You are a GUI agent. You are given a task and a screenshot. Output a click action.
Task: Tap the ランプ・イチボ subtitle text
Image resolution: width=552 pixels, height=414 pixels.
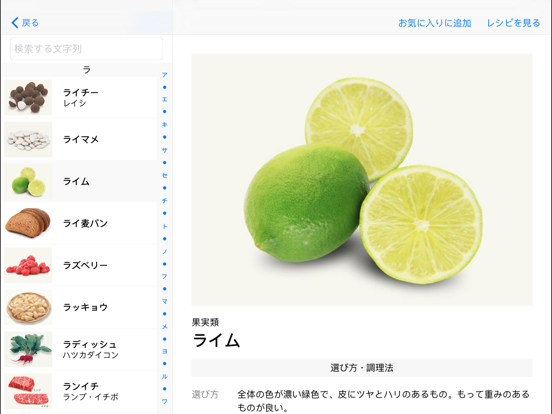pyautogui.click(x=90, y=397)
